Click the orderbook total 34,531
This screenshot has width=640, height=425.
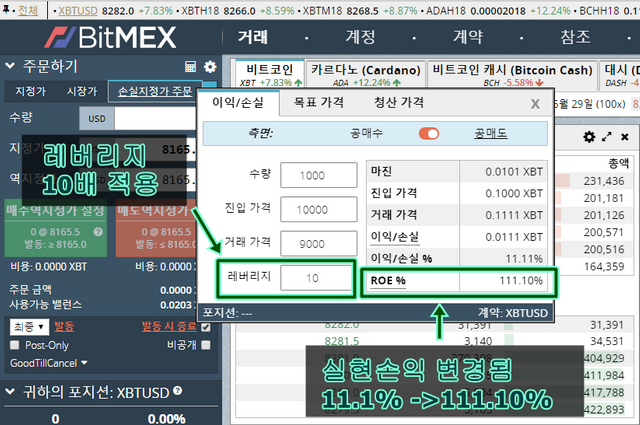coord(607,341)
